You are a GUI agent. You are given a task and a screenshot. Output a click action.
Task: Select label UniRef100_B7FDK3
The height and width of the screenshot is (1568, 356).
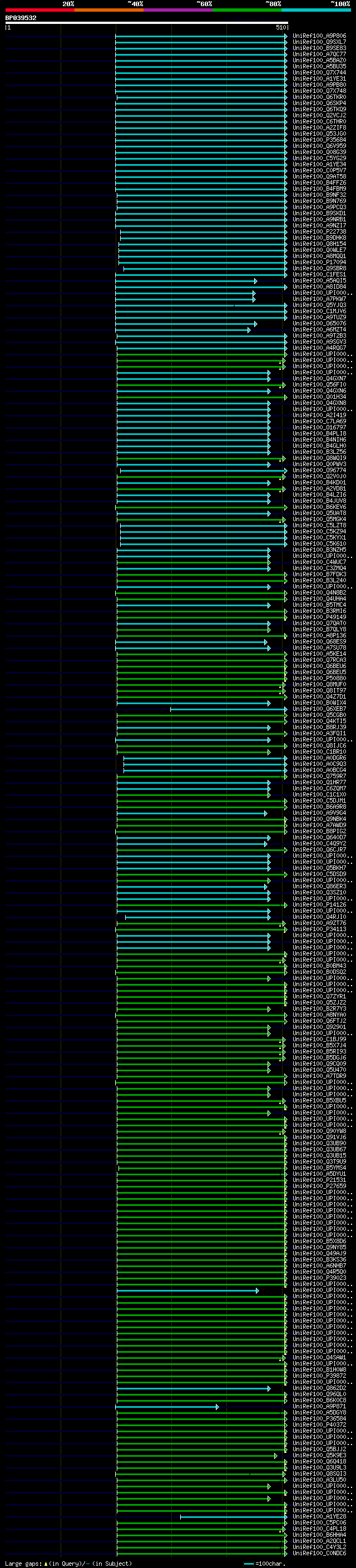[319, 574]
